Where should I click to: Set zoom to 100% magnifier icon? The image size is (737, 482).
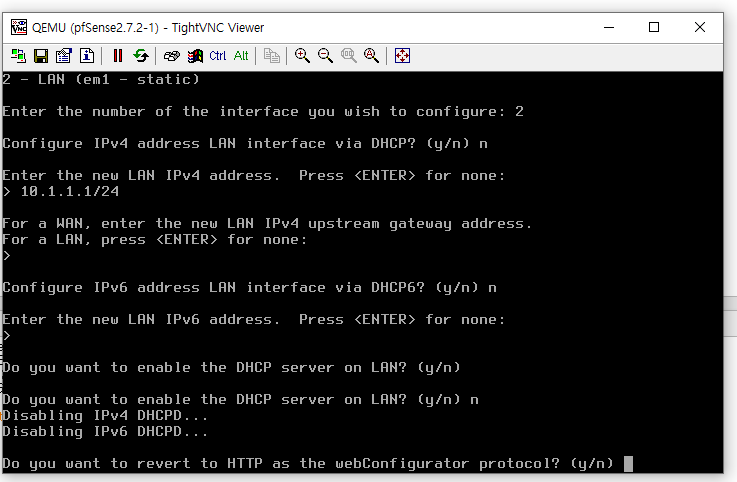click(x=348, y=56)
